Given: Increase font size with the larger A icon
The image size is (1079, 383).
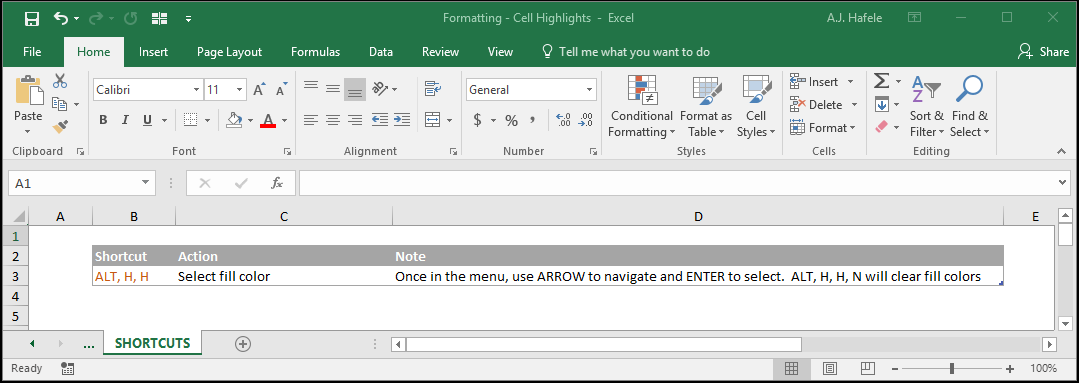Looking at the screenshot, I should click(x=259, y=89).
